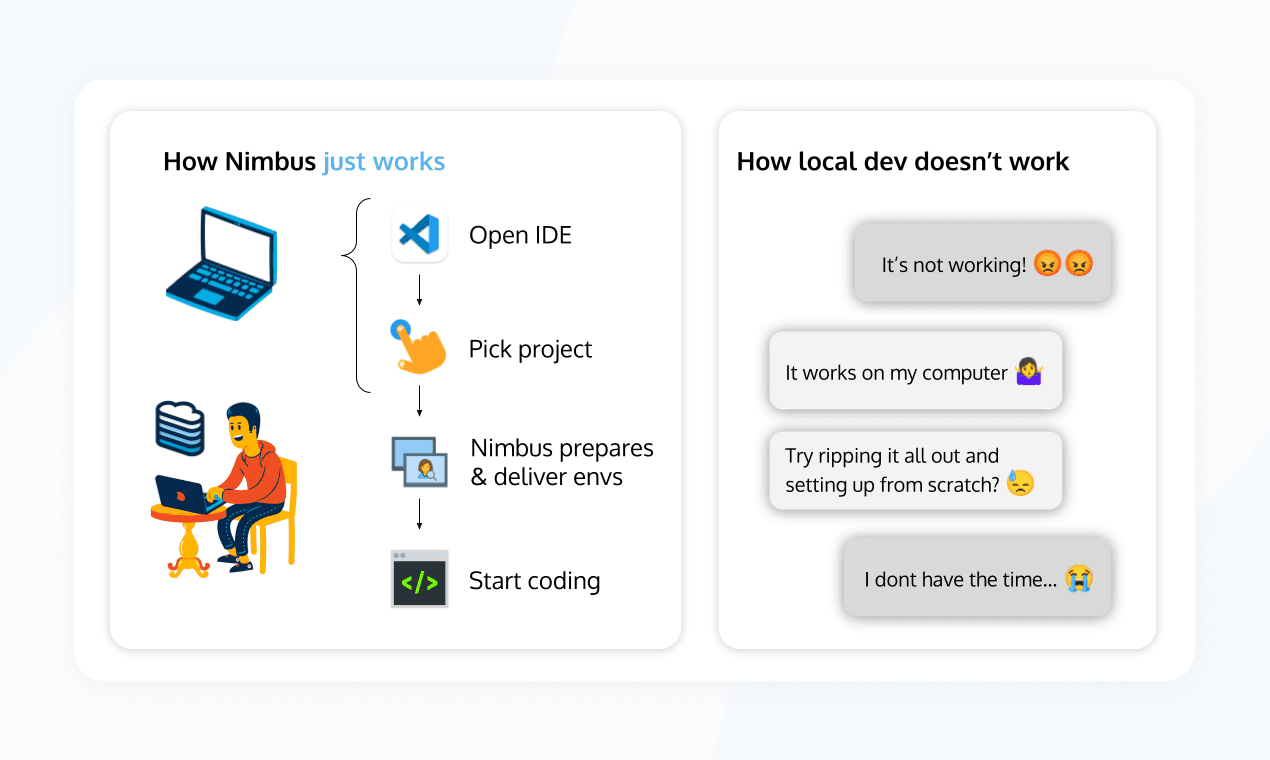
Task: Click the Nimbus environments screens icon
Action: (419, 462)
